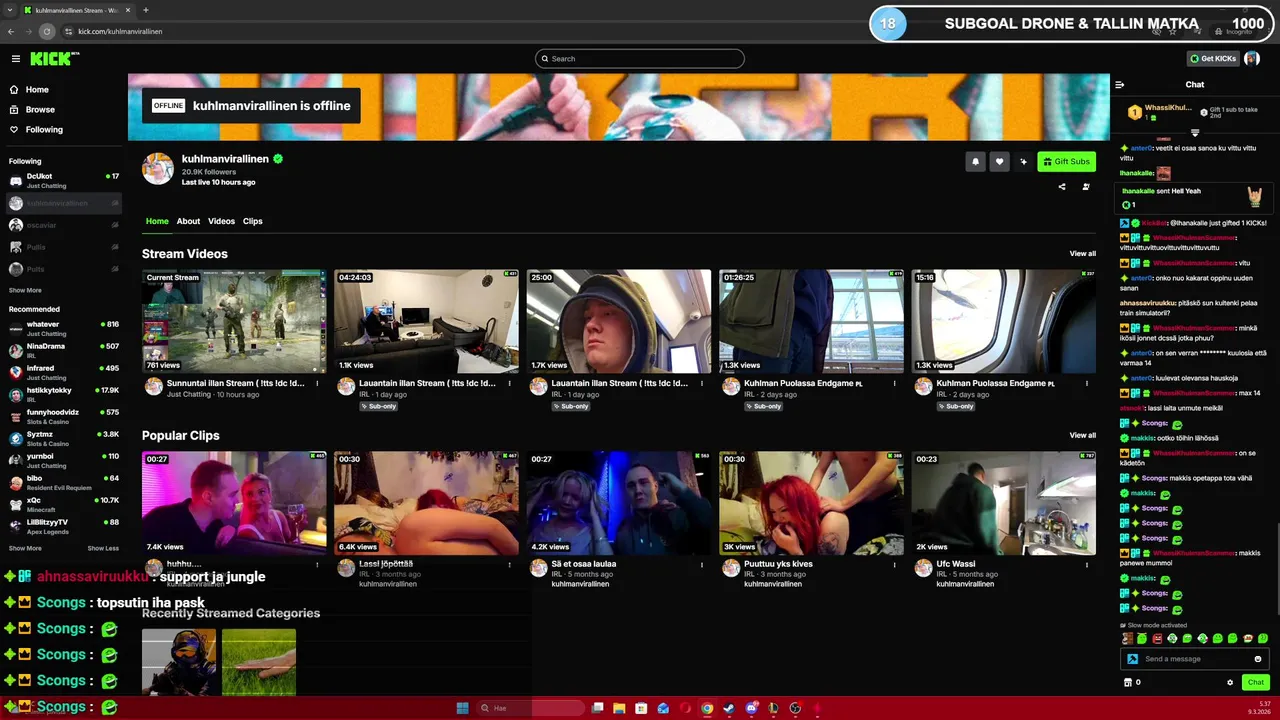This screenshot has height=720, width=1280.
Task: Open Discord from the taskbar
Action: pos(751,708)
